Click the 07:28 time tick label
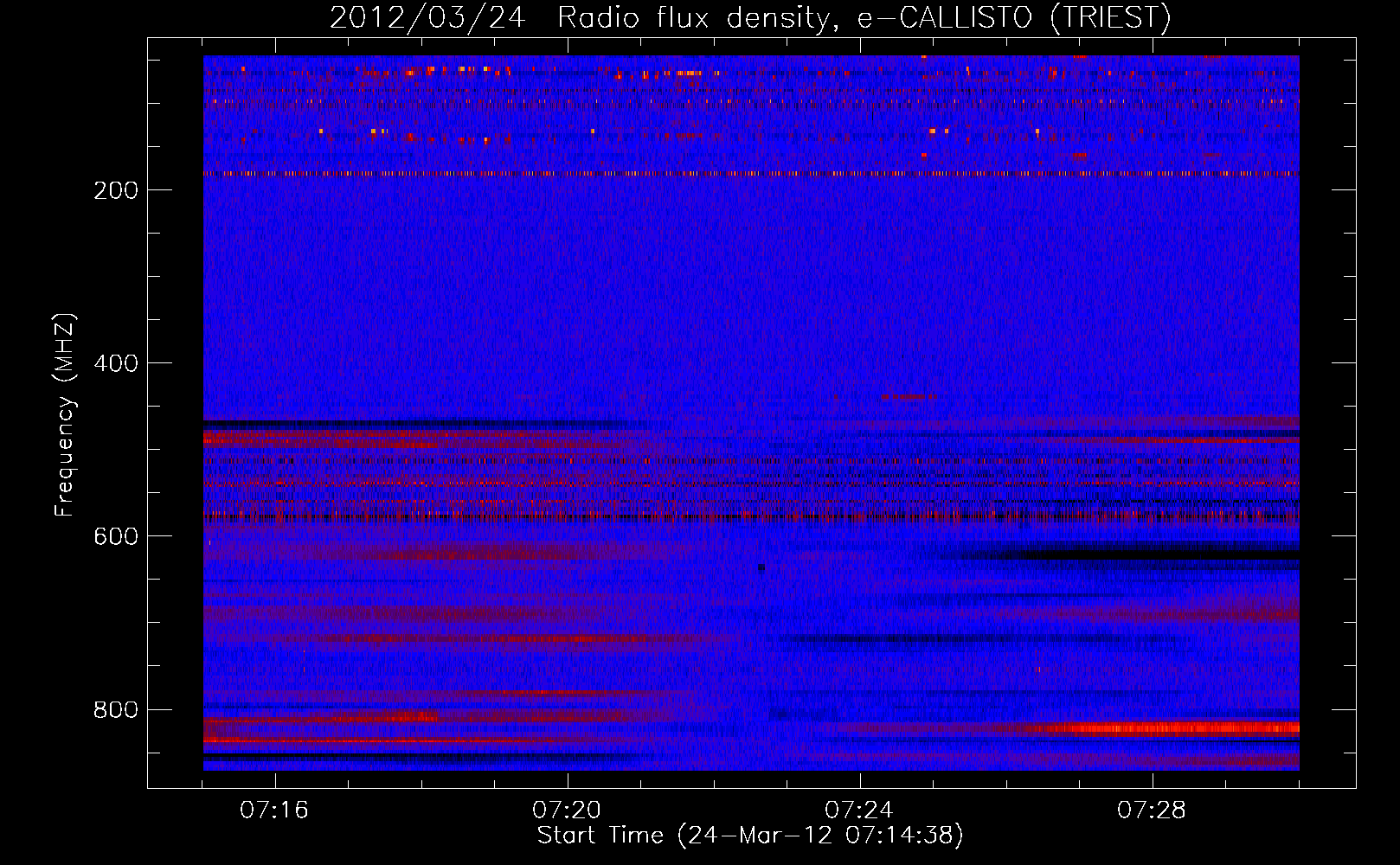This screenshot has width=1400, height=865. click(x=1152, y=811)
